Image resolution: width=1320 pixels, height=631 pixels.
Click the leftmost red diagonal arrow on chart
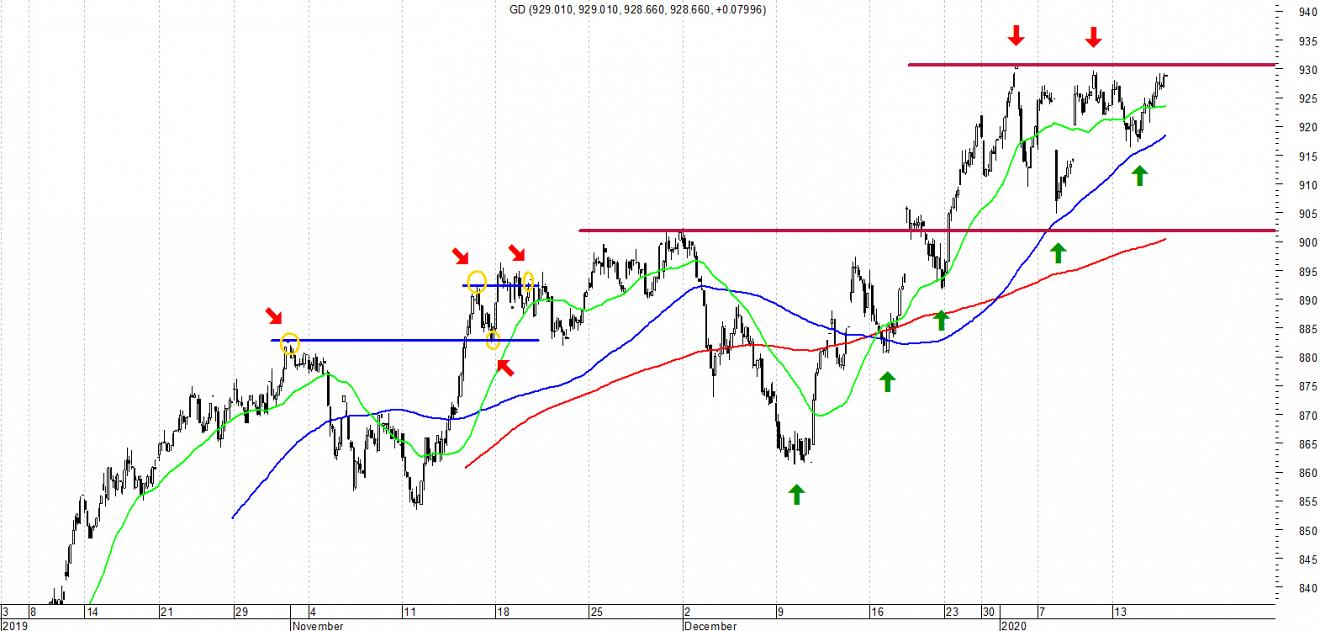(x=274, y=317)
